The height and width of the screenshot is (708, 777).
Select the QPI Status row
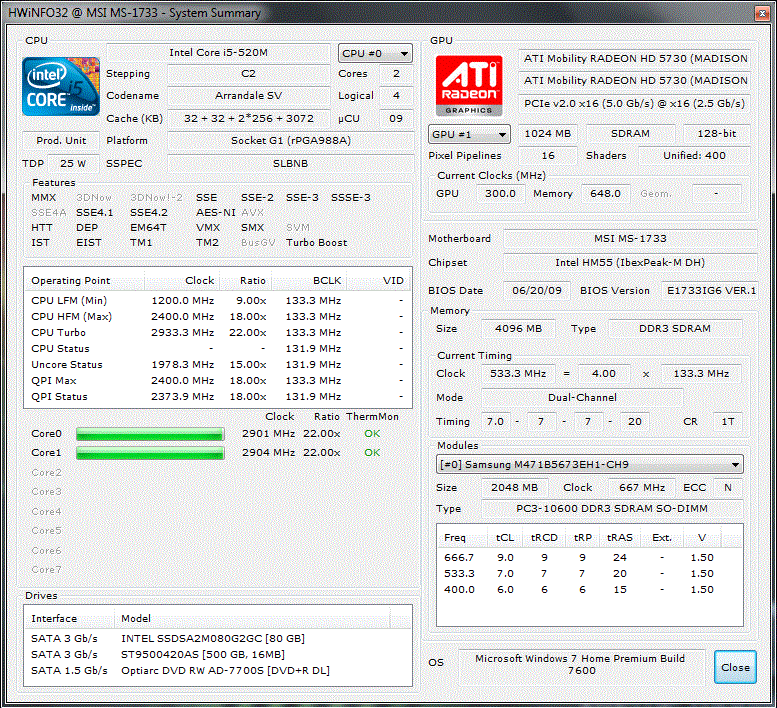click(x=218, y=396)
